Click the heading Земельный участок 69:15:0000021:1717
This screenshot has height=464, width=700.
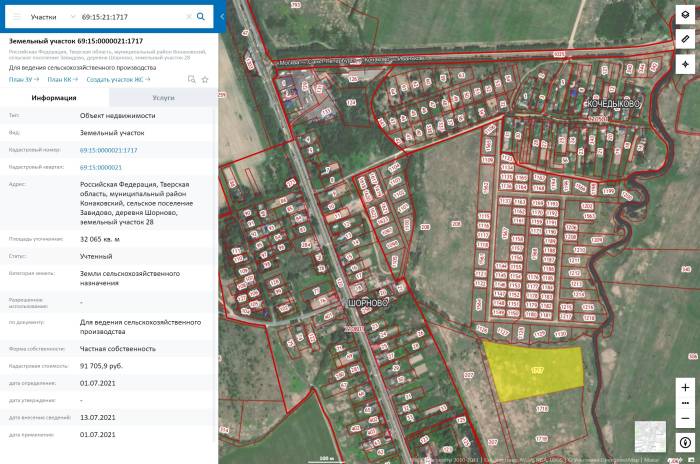click(x=76, y=41)
